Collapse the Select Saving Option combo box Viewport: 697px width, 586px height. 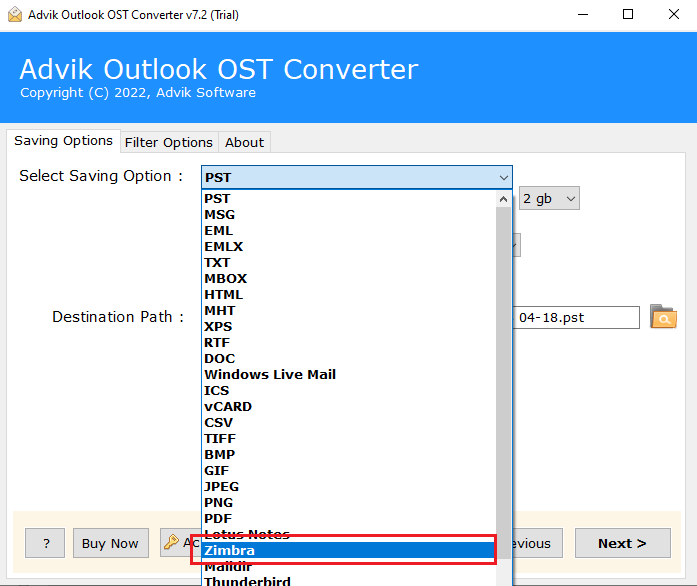tap(357, 177)
